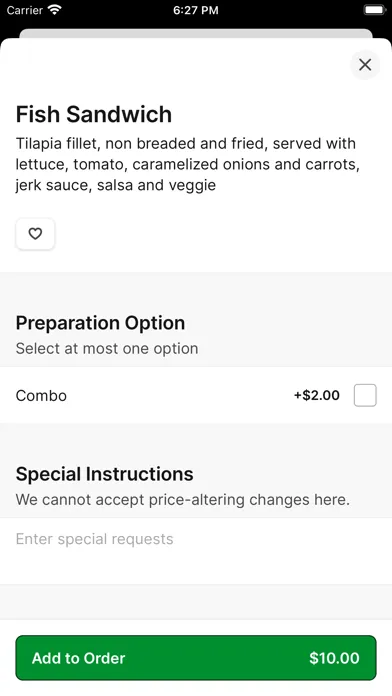
Task: Tap the Carrier label in status bar
Action: pyautogui.click(x=24, y=10)
